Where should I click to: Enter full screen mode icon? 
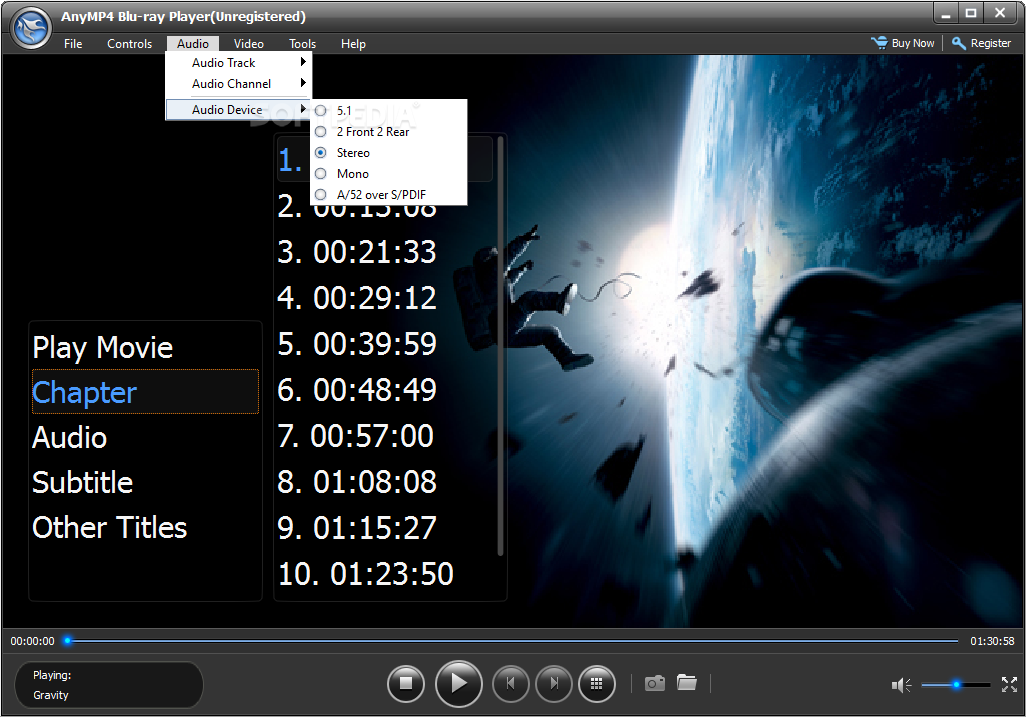click(1009, 684)
